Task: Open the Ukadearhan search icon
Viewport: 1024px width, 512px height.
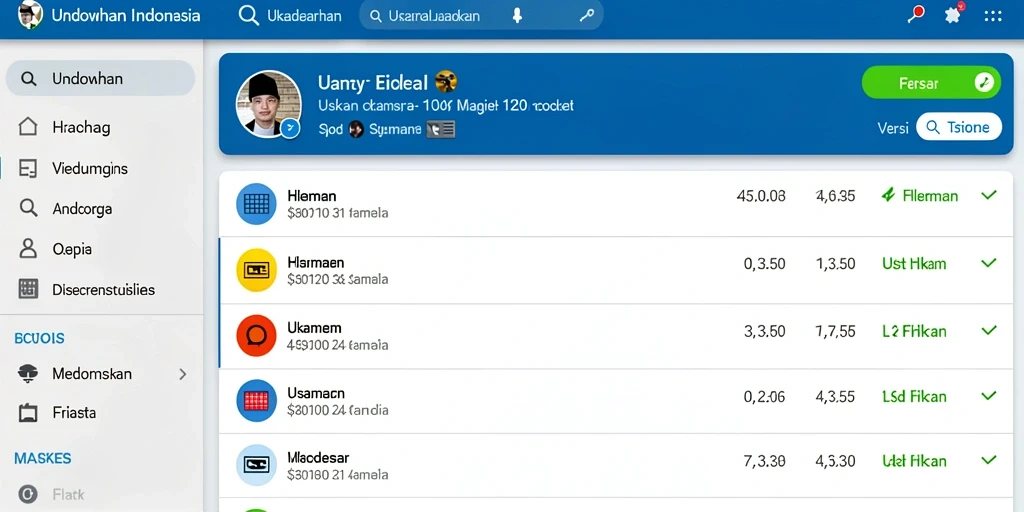Action: [x=249, y=16]
